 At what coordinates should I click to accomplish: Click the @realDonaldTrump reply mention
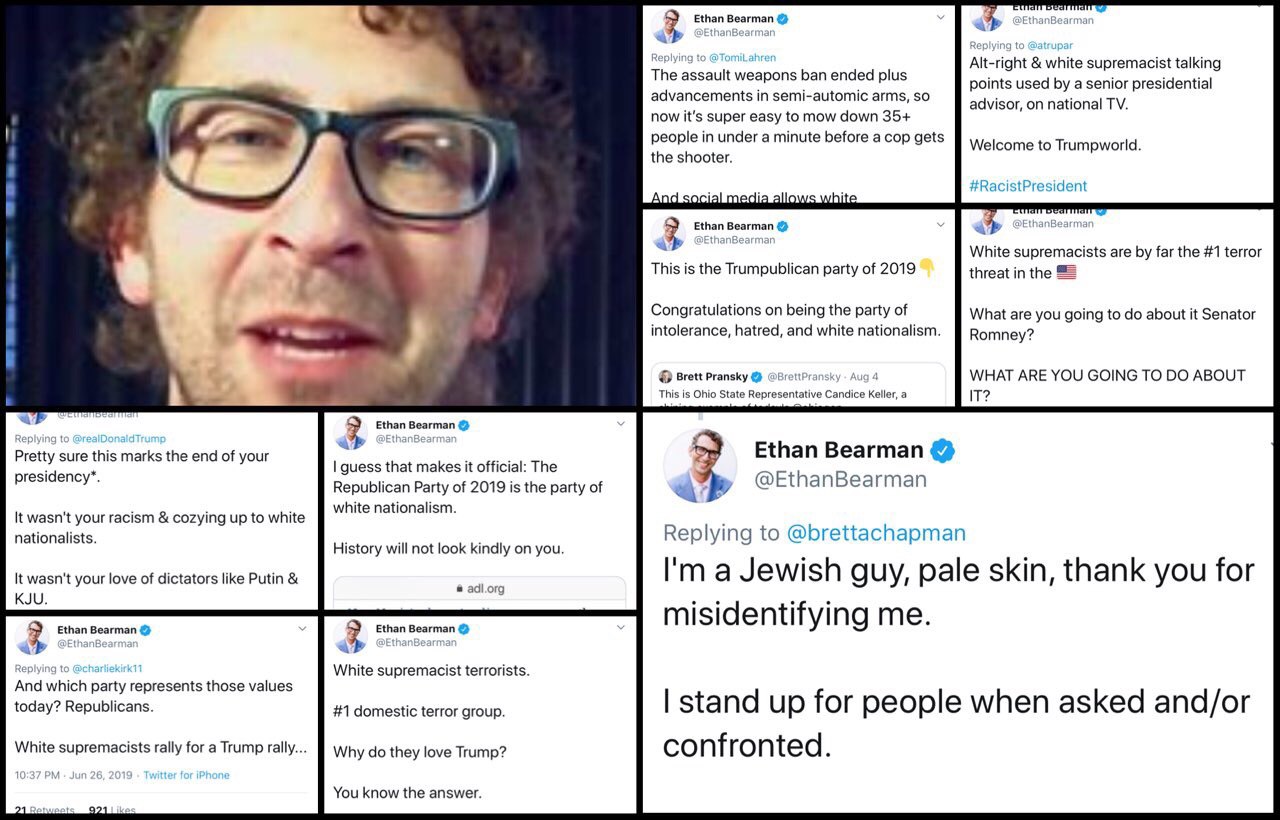point(119,439)
